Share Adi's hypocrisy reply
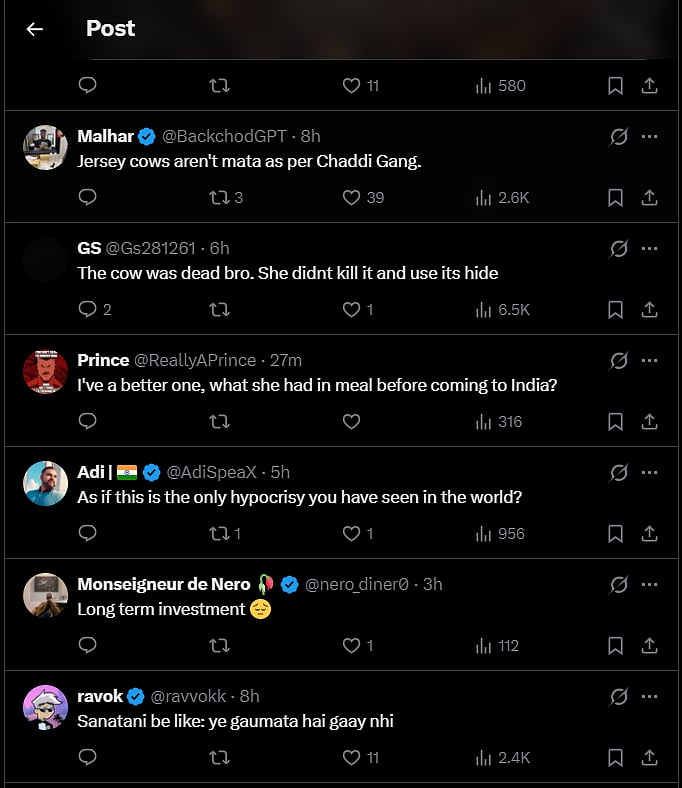Viewport: 682px width, 788px height. point(649,534)
